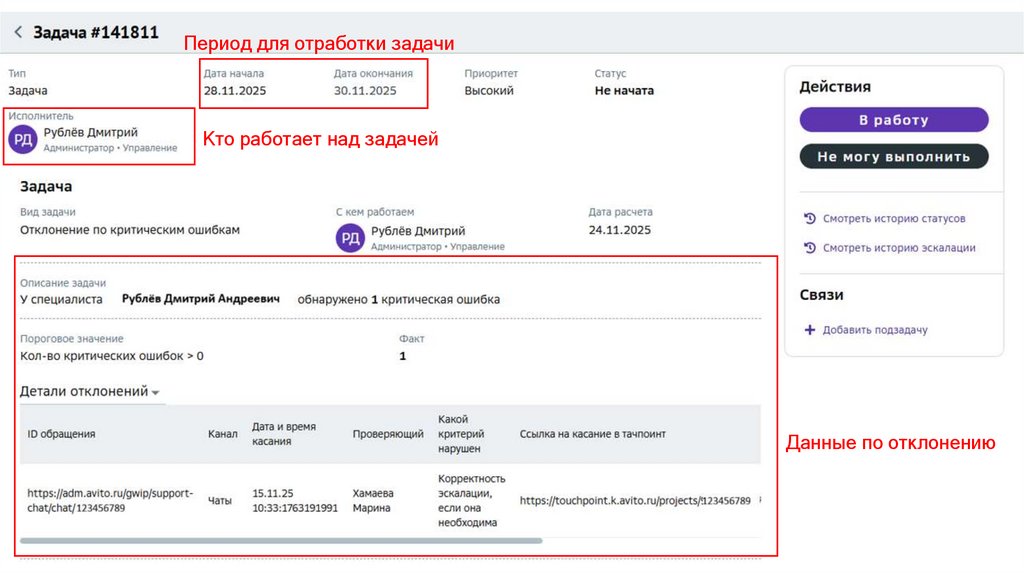Open Смотреть историю статусов link
The width and height of the screenshot is (1024, 574).
click(893, 218)
